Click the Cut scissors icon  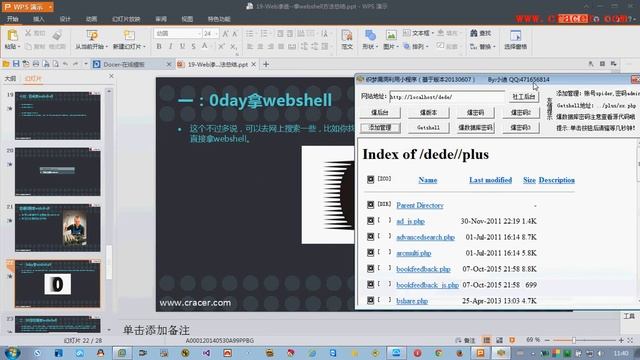pyautogui.click(x=28, y=33)
